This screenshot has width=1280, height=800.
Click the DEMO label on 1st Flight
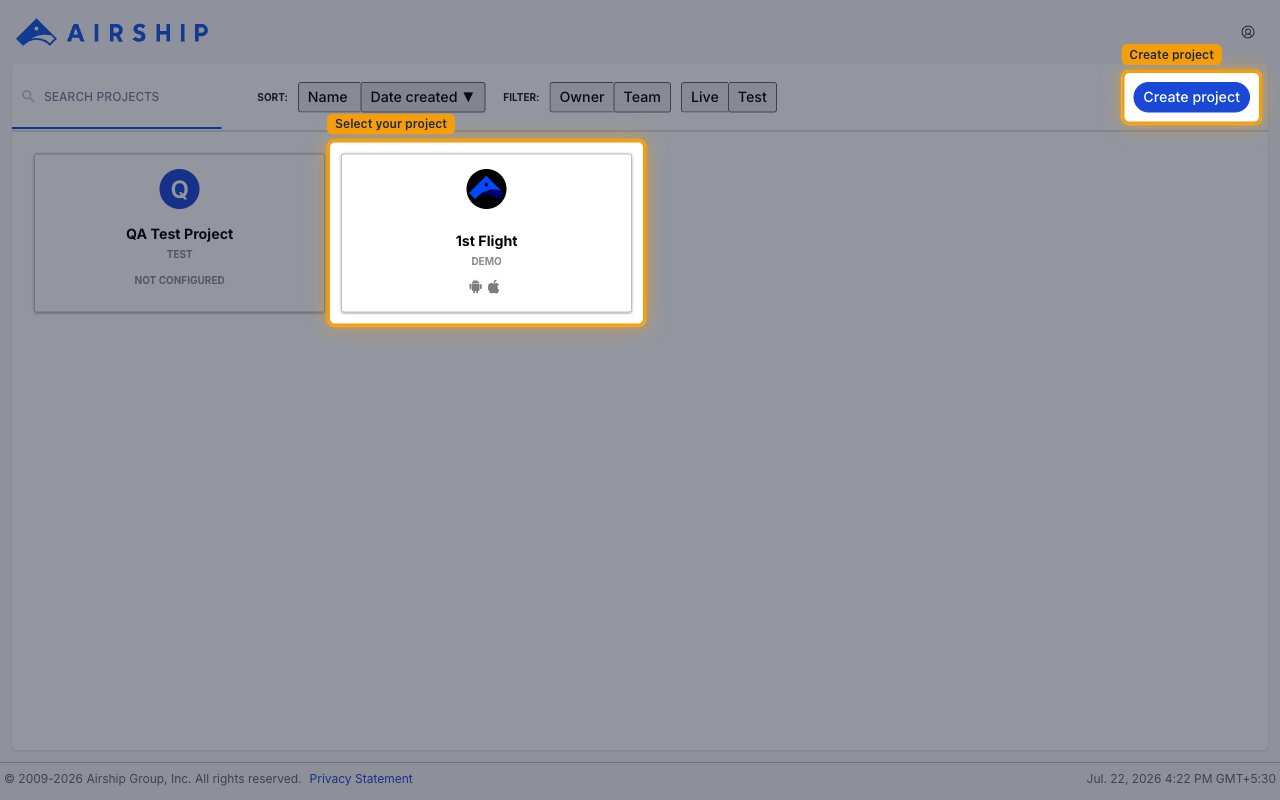click(x=486, y=261)
